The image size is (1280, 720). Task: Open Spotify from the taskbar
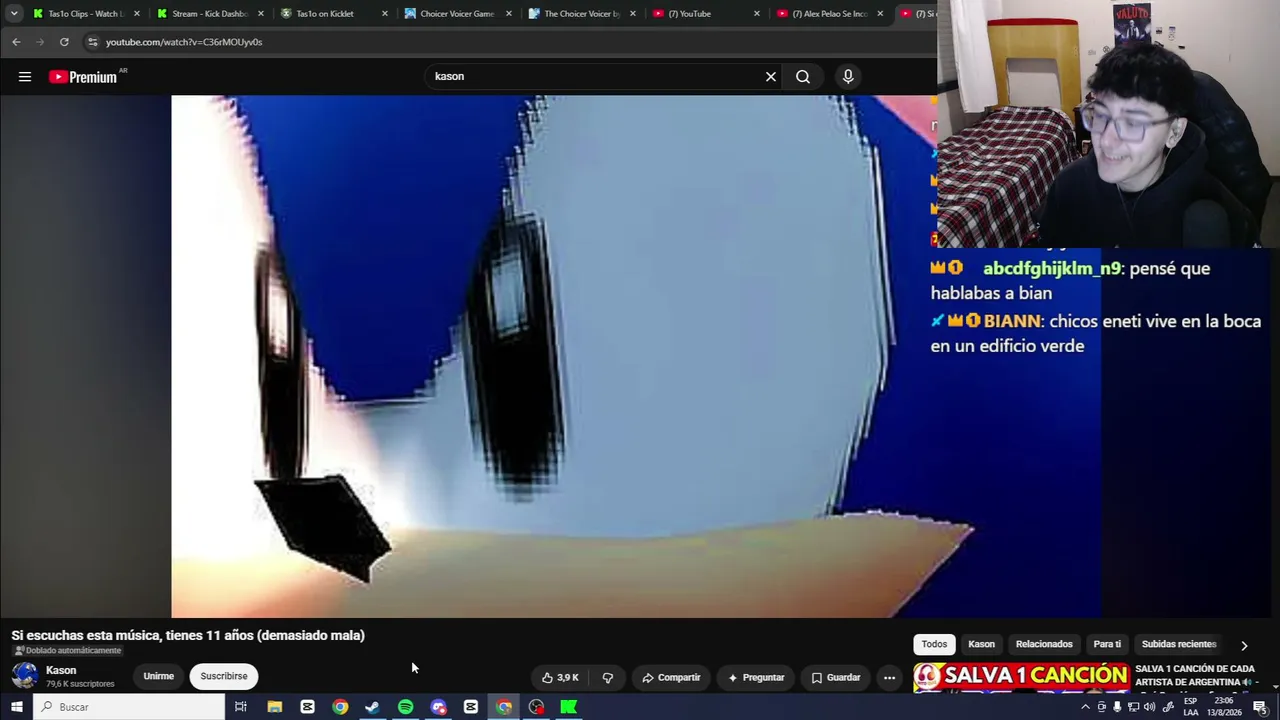coord(405,707)
